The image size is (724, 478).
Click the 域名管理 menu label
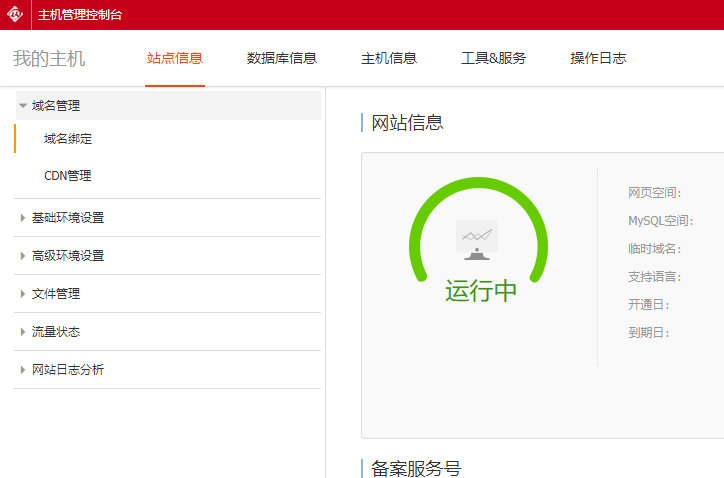coord(56,106)
